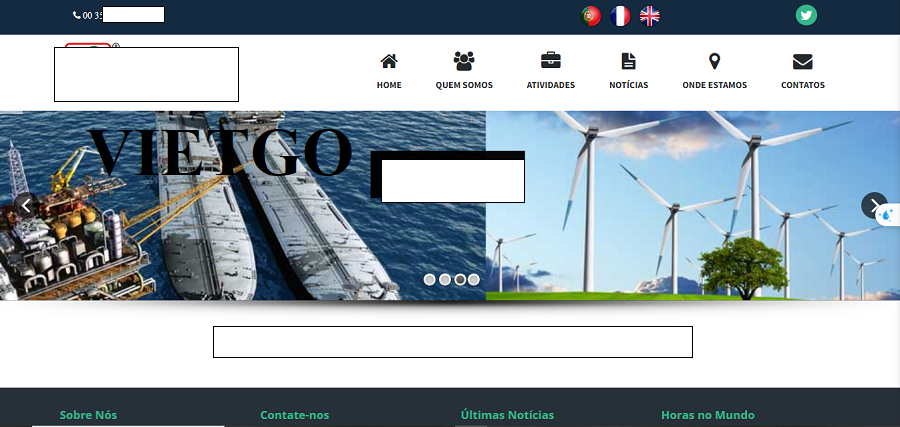Select the third slider pagination dot
The image size is (900, 427).
point(460,280)
